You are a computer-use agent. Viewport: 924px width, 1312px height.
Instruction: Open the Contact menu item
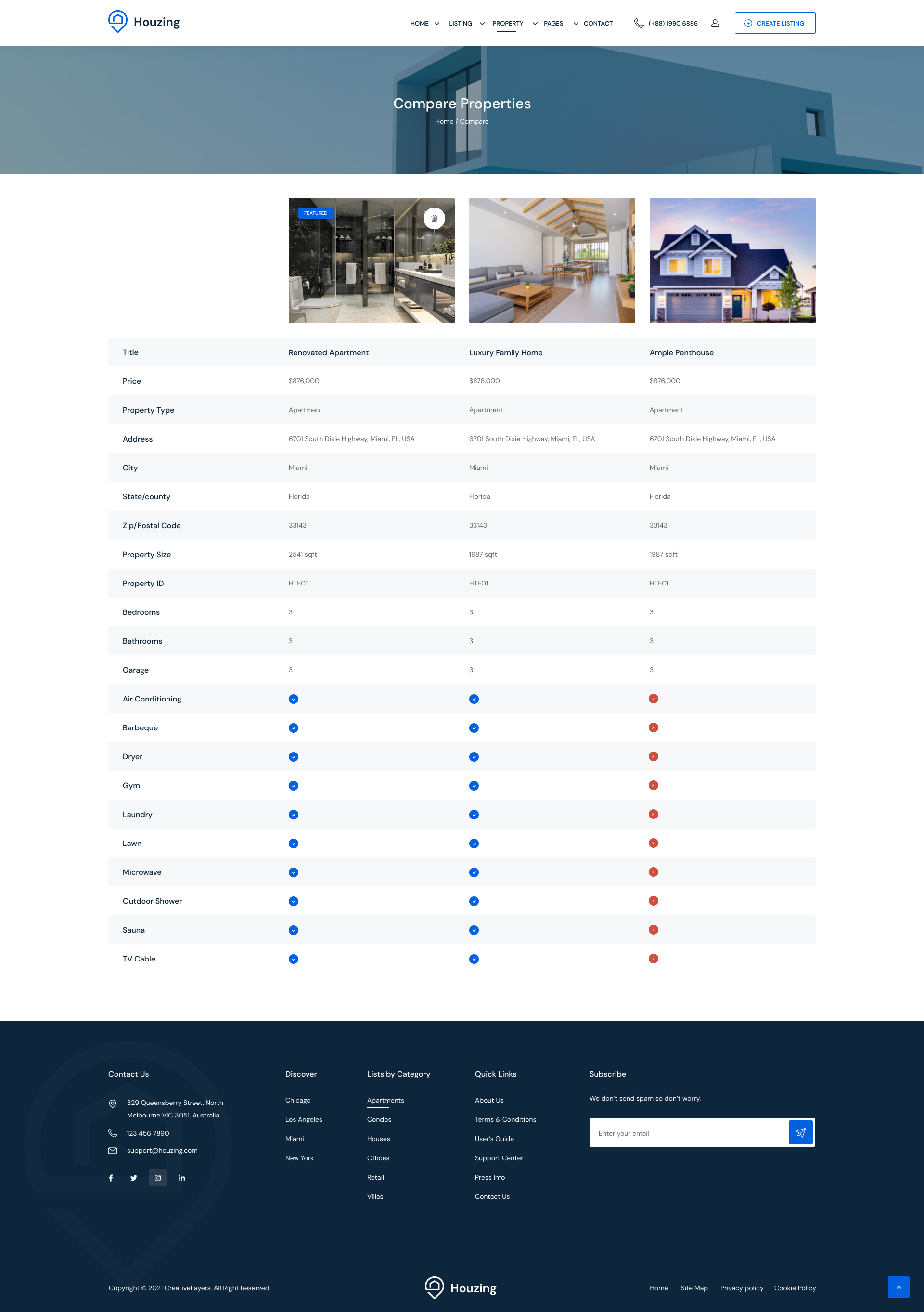click(x=598, y=24)
